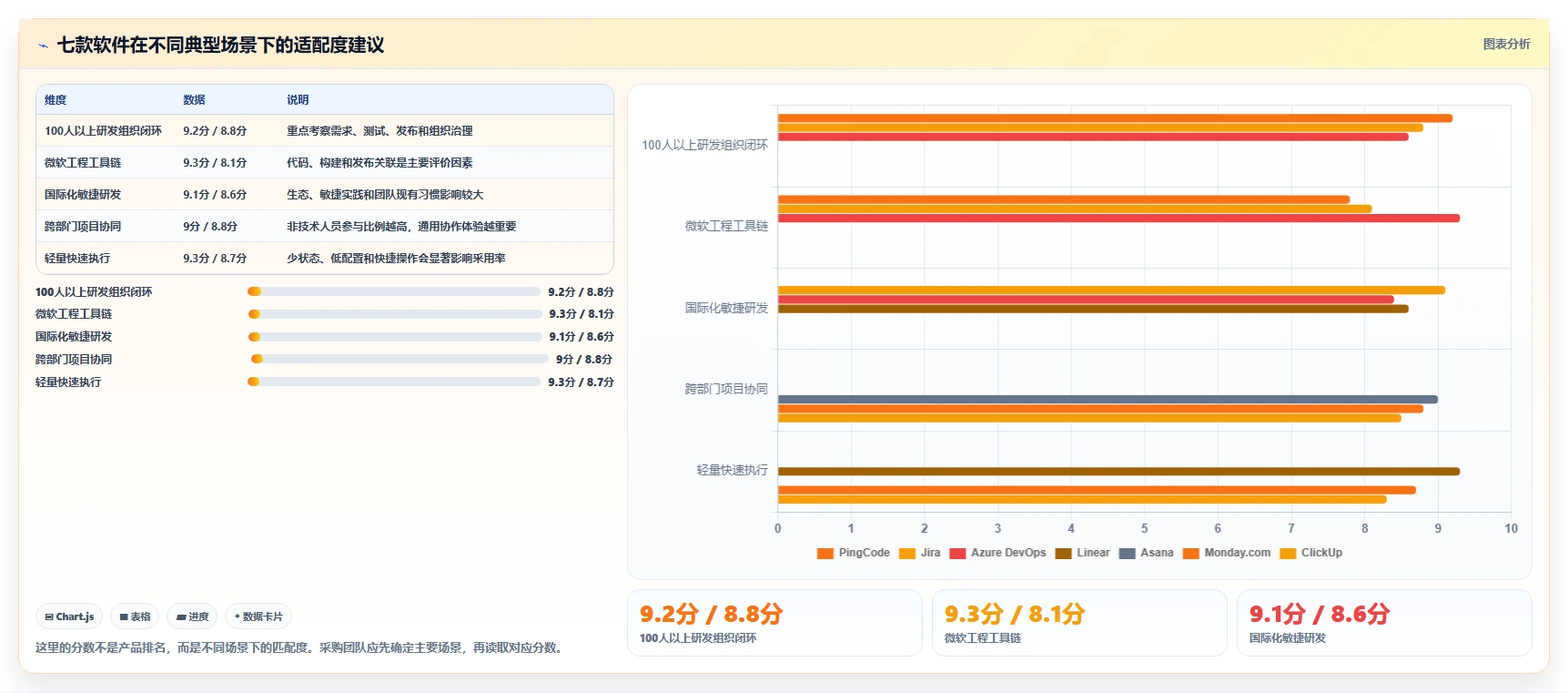Select table cell 国际化敏捷研发

(x=83, y=195)
